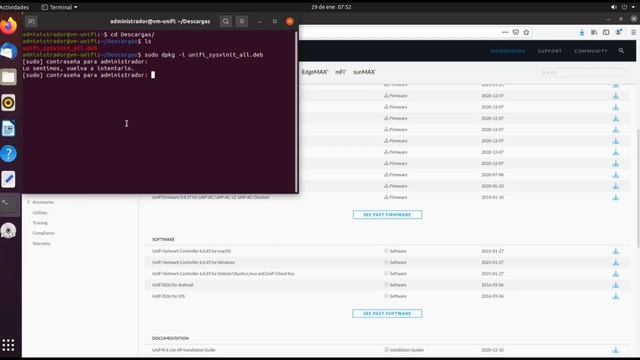640x360 pixels.
Task: Click the Ubiquiti site search magnifier
Action: pyautogui.click(x=621, y=51)
